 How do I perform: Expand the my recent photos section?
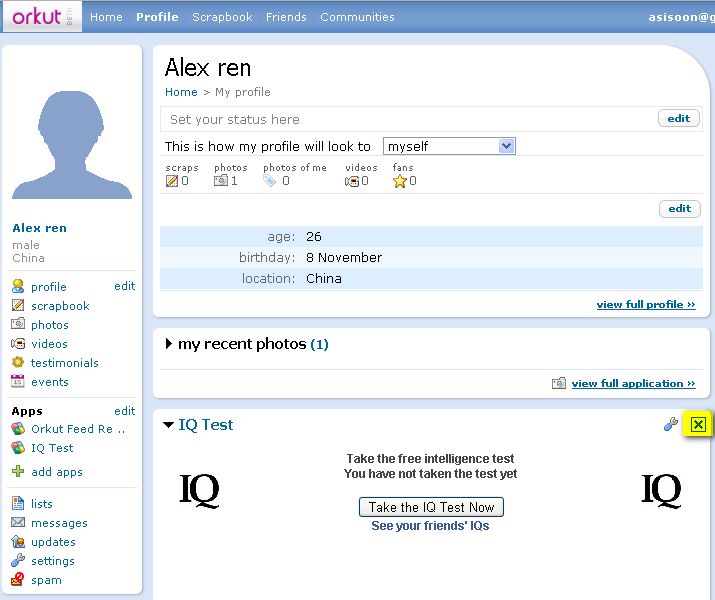tap(169, 344)
